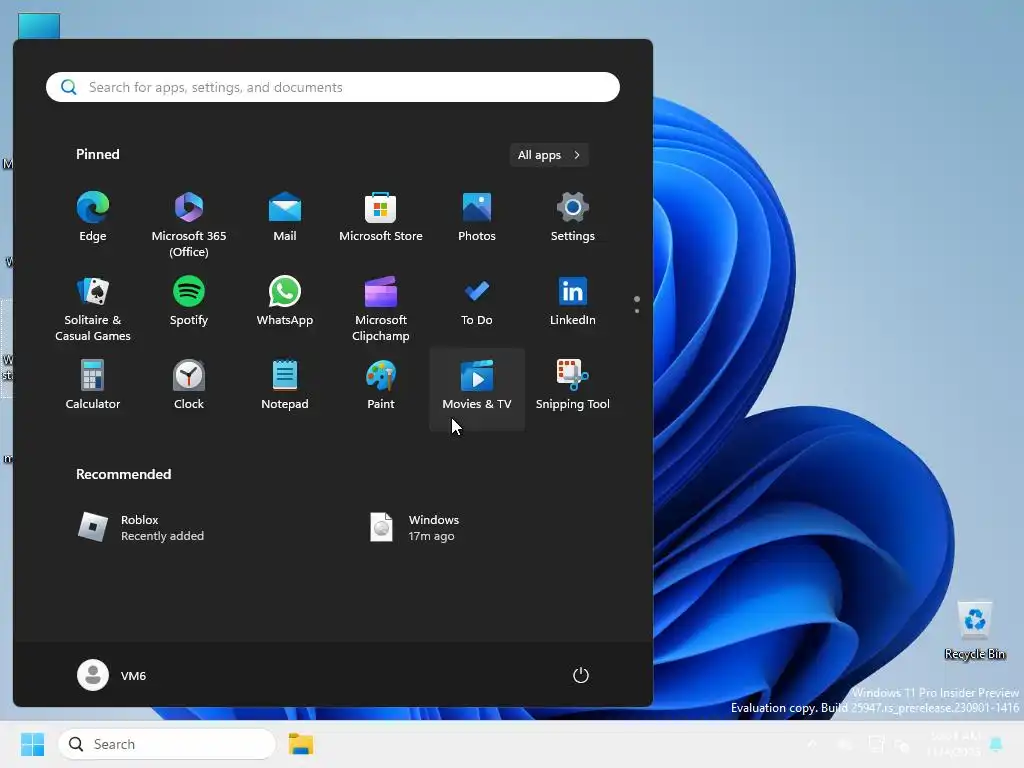Open Paint

point(381,386)
